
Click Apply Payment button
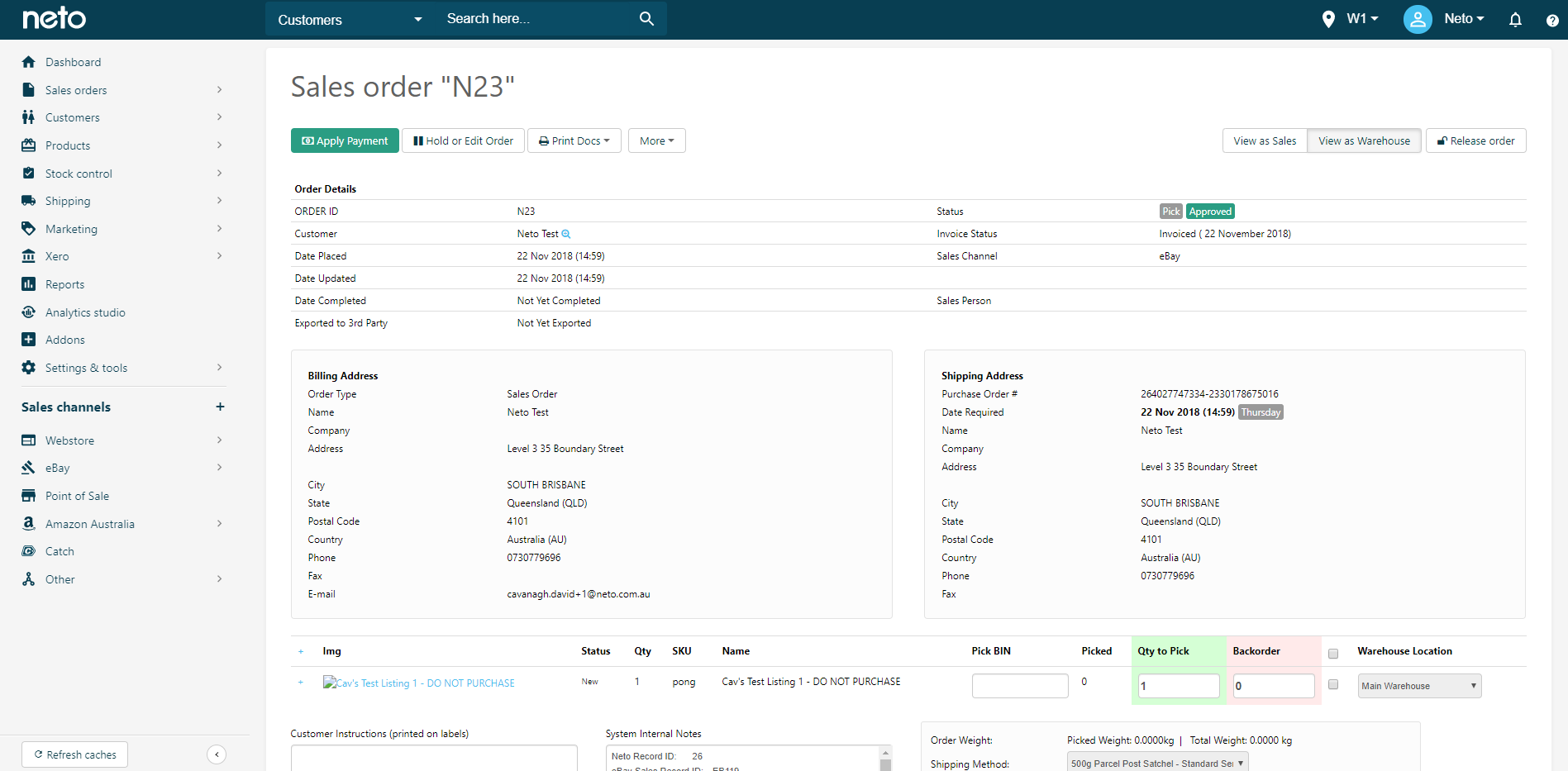(345, 140)
